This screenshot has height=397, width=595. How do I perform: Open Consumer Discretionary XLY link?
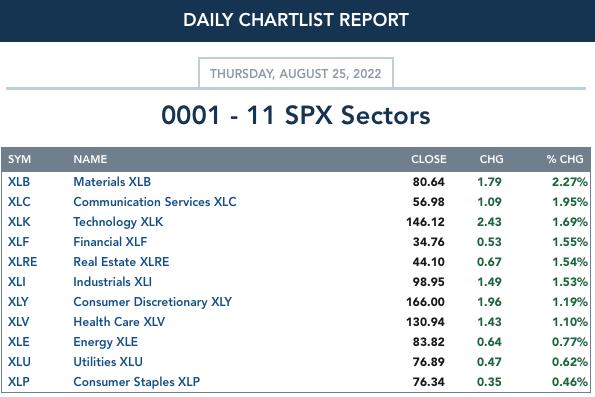[x=153, y=302]
